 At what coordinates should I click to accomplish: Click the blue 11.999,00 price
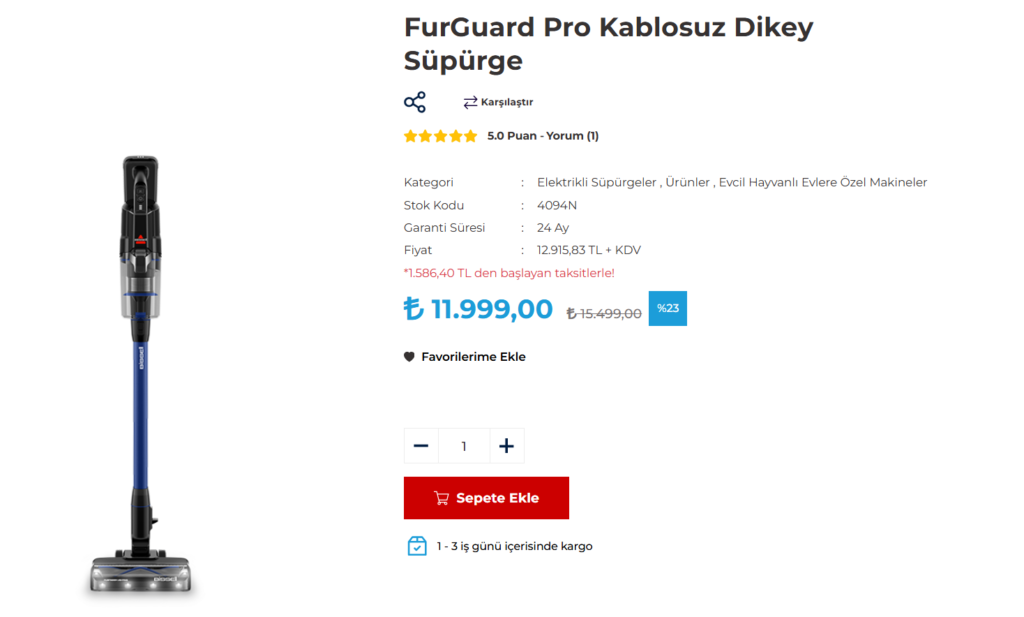pyautogui.click(x=478, y=309)
